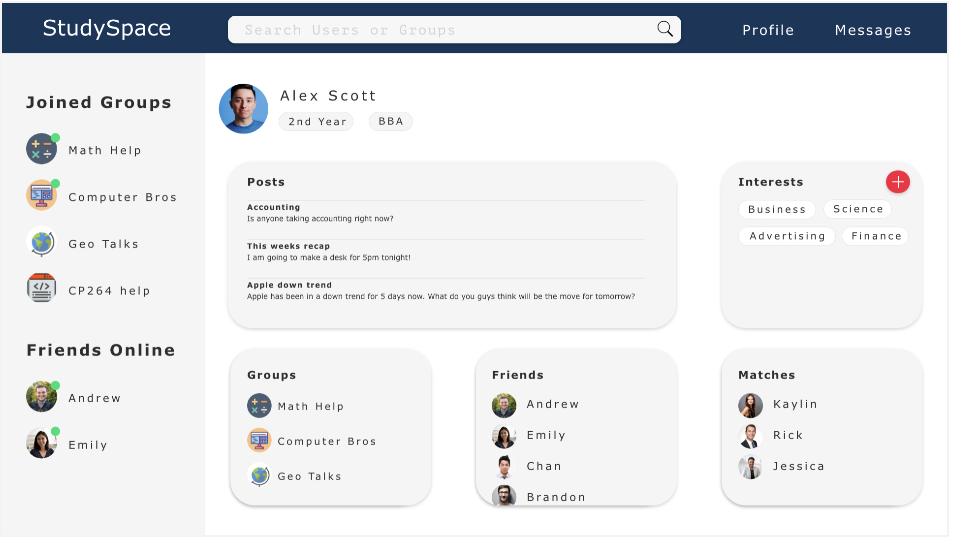Viewport: 966px width, 545px height.
Task: Select Geo Talks globe icon in sidebar
Action: (41, 243)
